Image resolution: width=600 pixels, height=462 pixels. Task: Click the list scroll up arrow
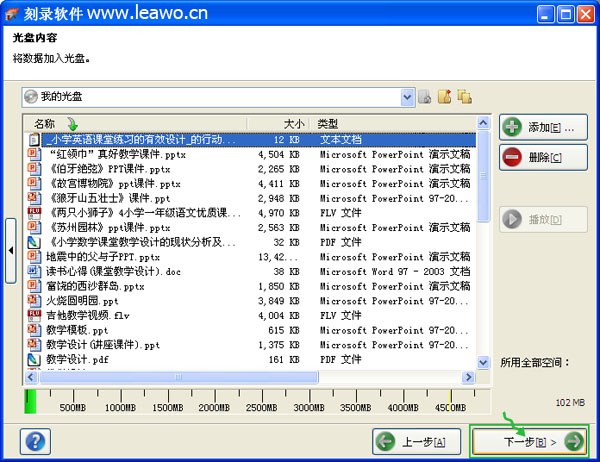point(483,123)
